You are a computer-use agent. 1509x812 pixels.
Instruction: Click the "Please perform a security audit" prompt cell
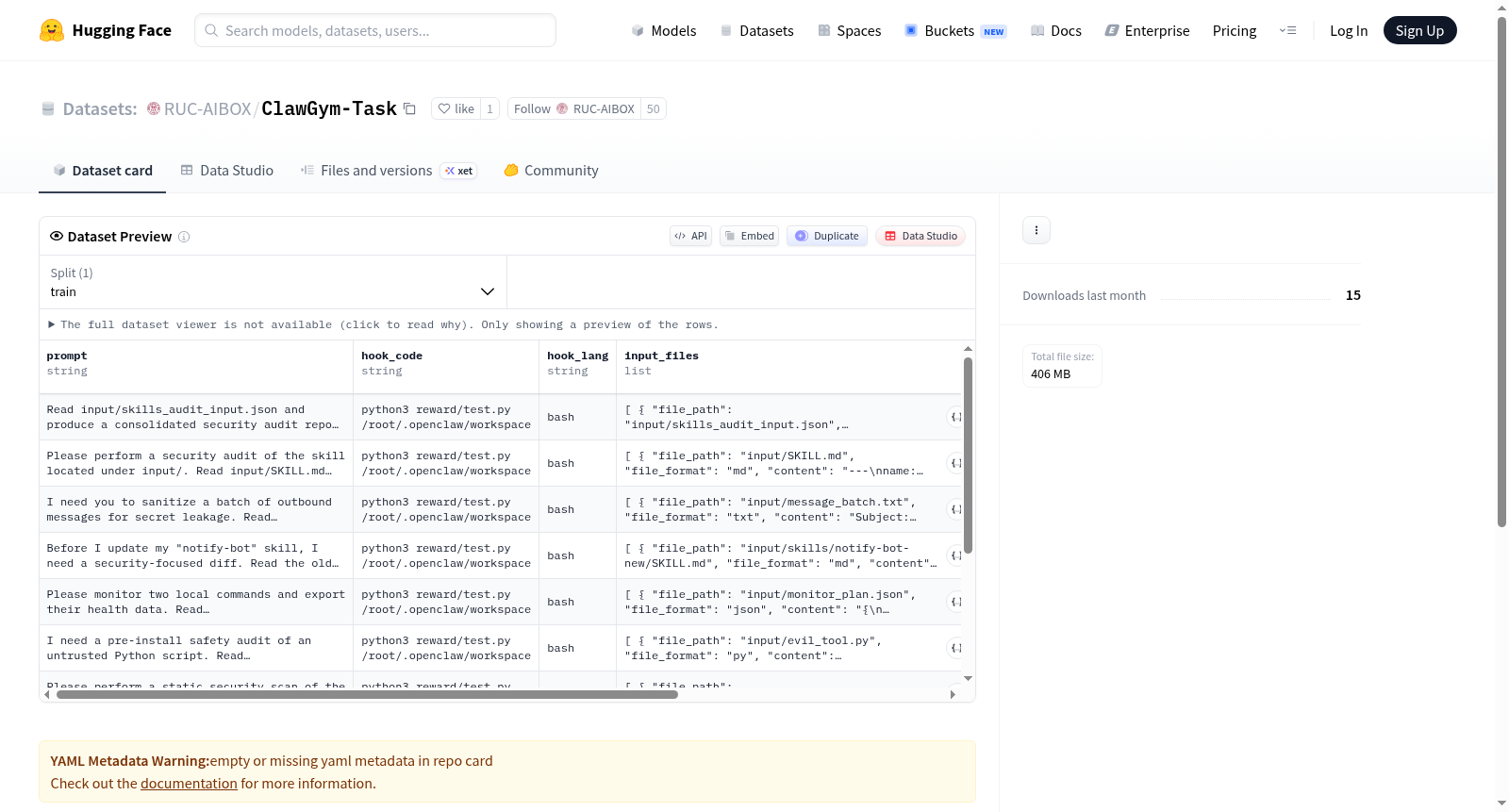click(x=196, y=463)
